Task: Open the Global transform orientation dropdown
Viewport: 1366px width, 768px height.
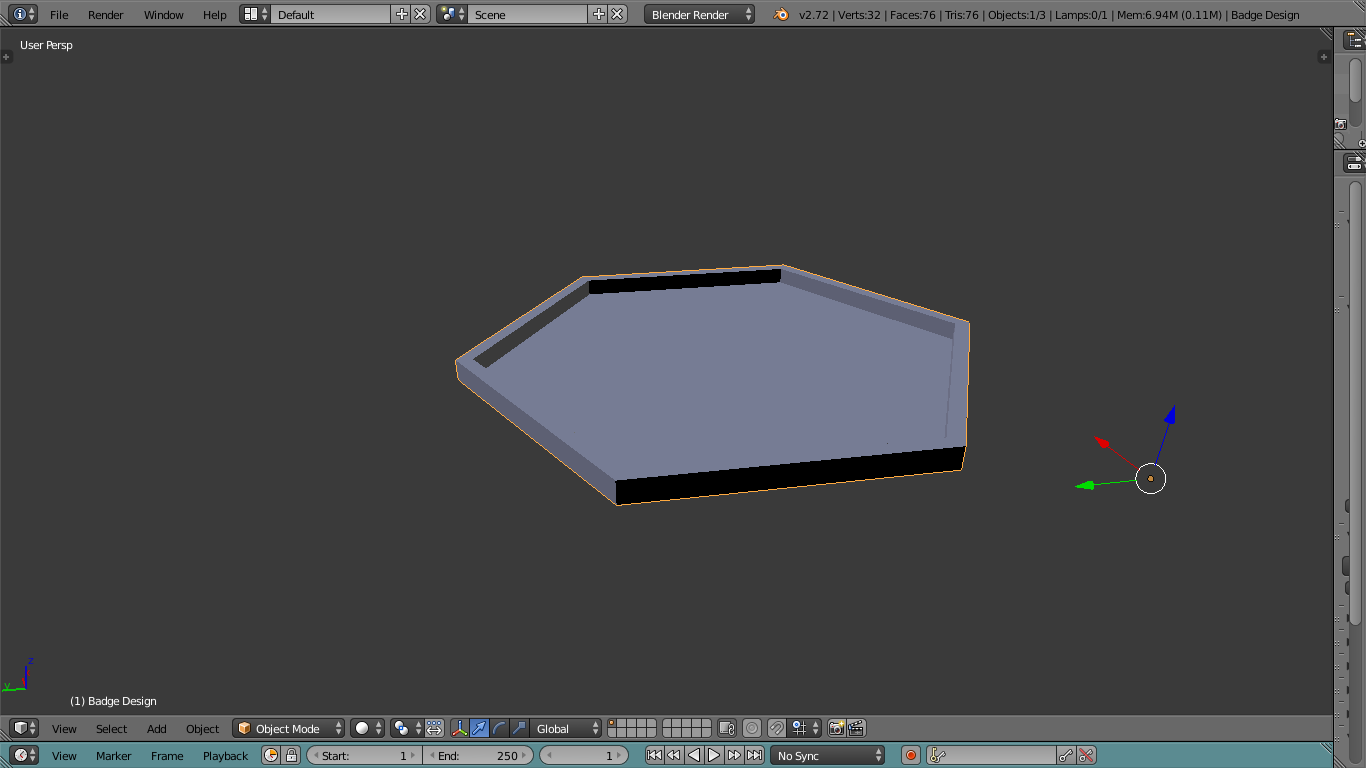Action: (566, 728)
